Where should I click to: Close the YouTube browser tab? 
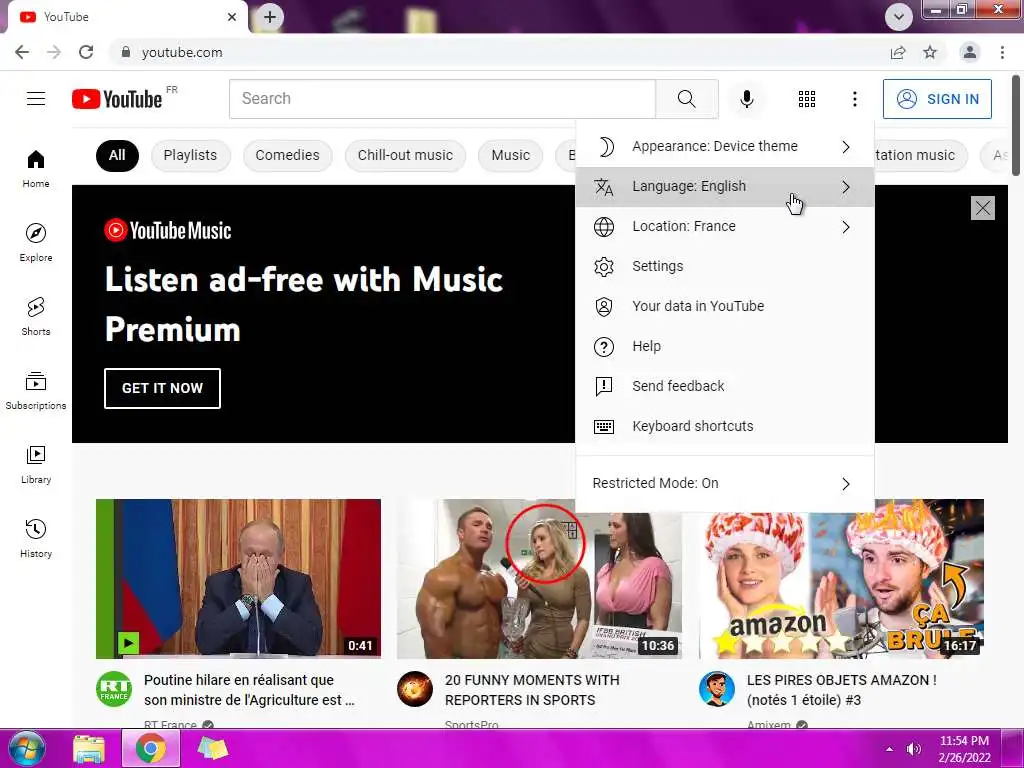click(x=232, y=17)
